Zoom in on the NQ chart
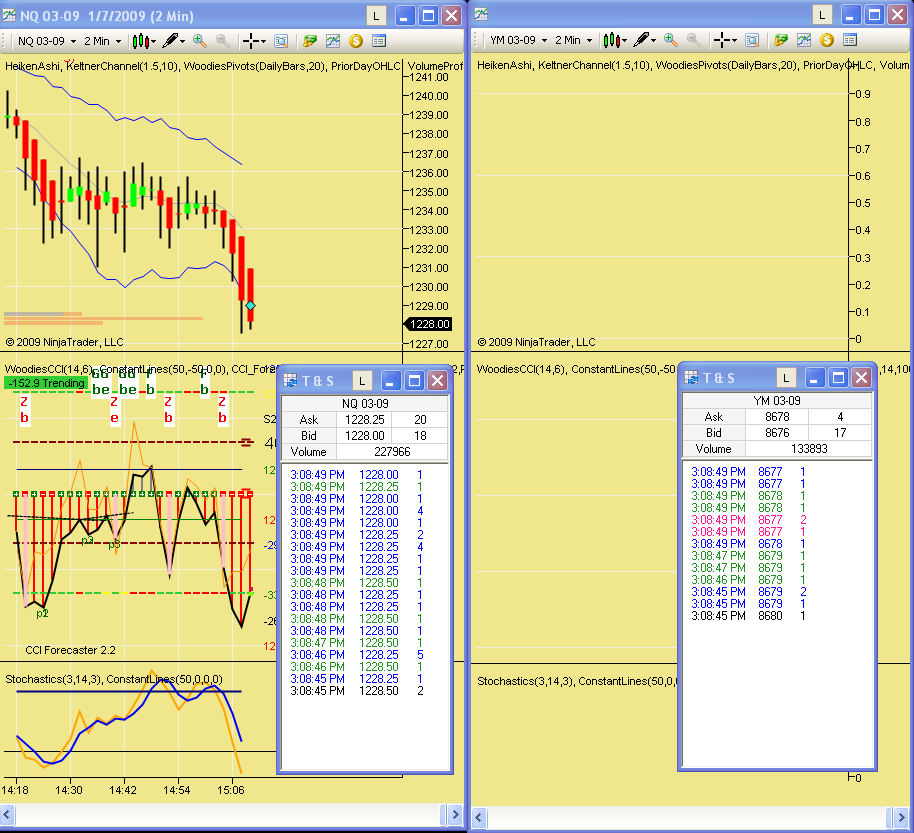 [x=200, y=41]
